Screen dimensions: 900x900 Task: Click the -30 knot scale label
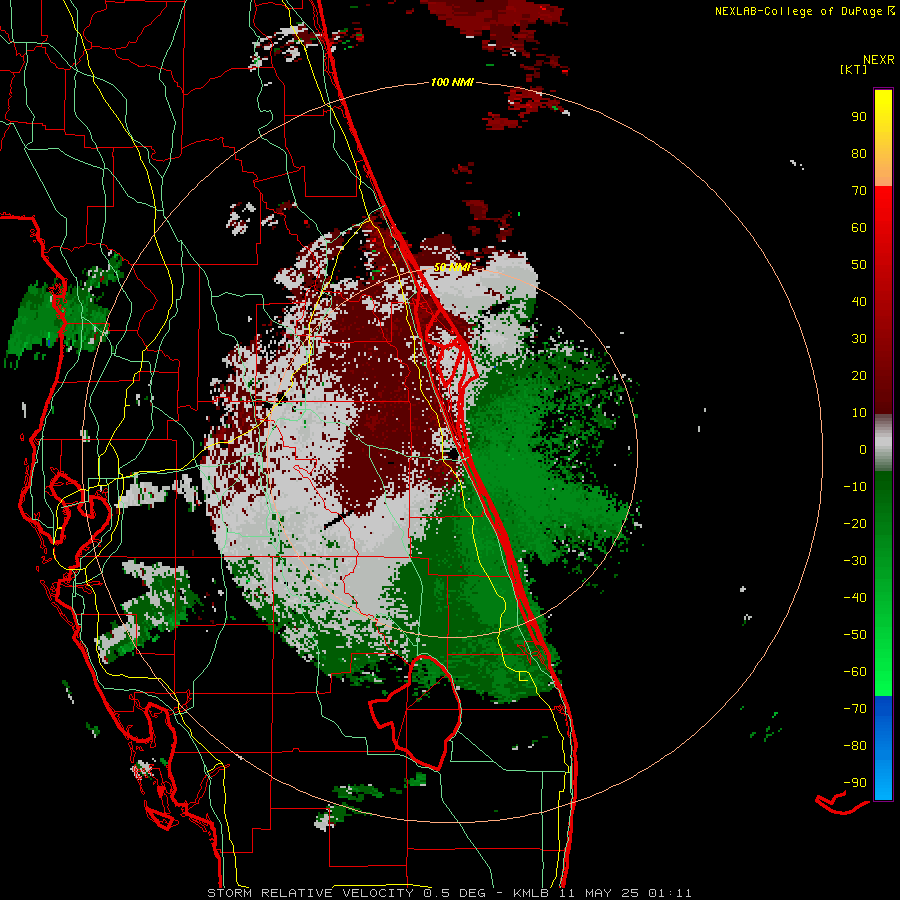[855, 561]
